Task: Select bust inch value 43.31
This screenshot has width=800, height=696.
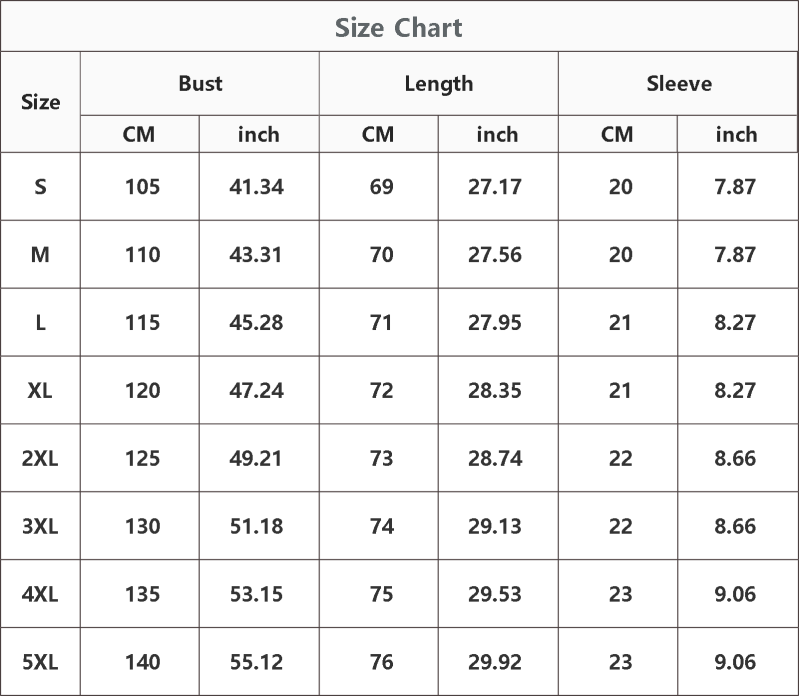Action: 256,254
